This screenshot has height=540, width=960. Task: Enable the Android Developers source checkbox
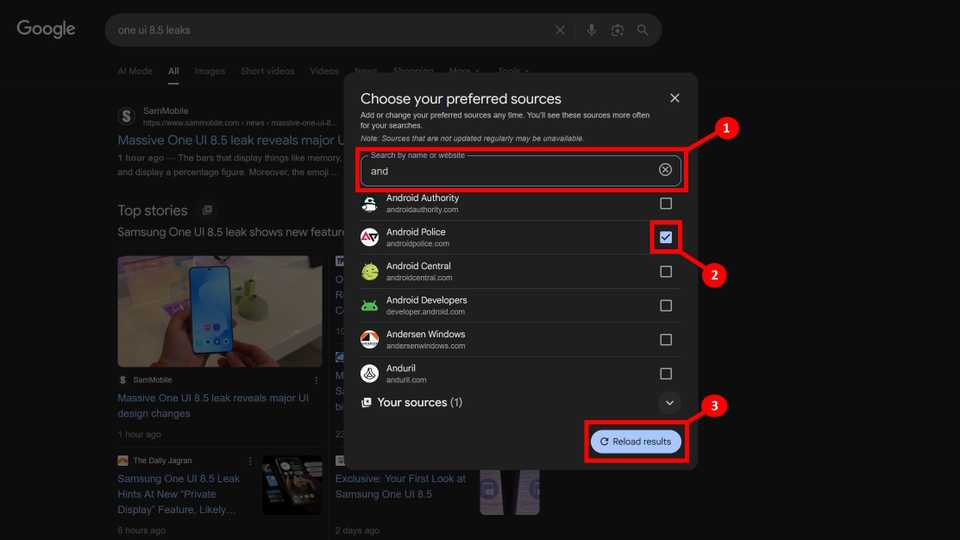point(666,305)
